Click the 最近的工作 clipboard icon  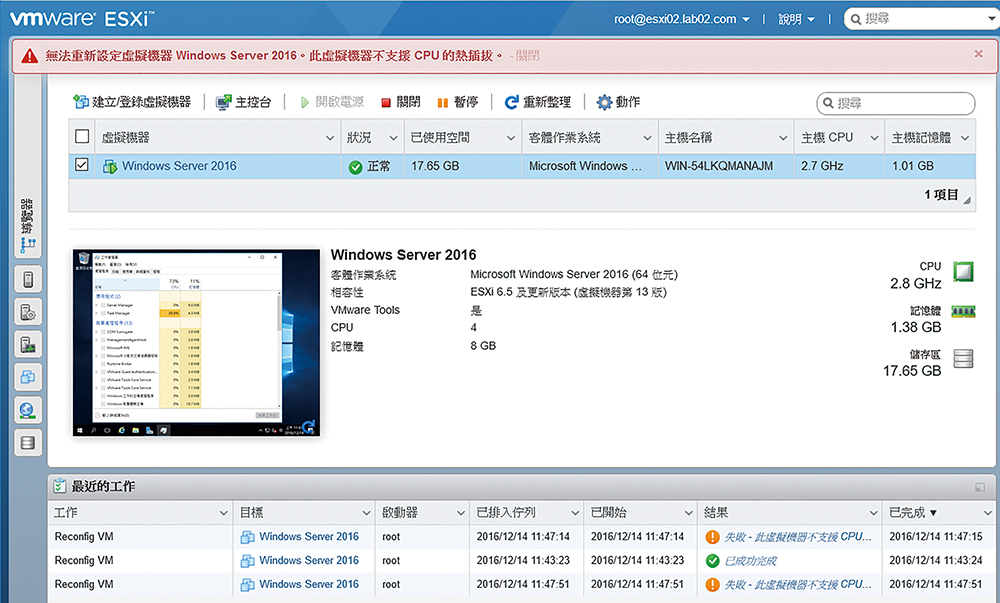[x=59, y=486]
